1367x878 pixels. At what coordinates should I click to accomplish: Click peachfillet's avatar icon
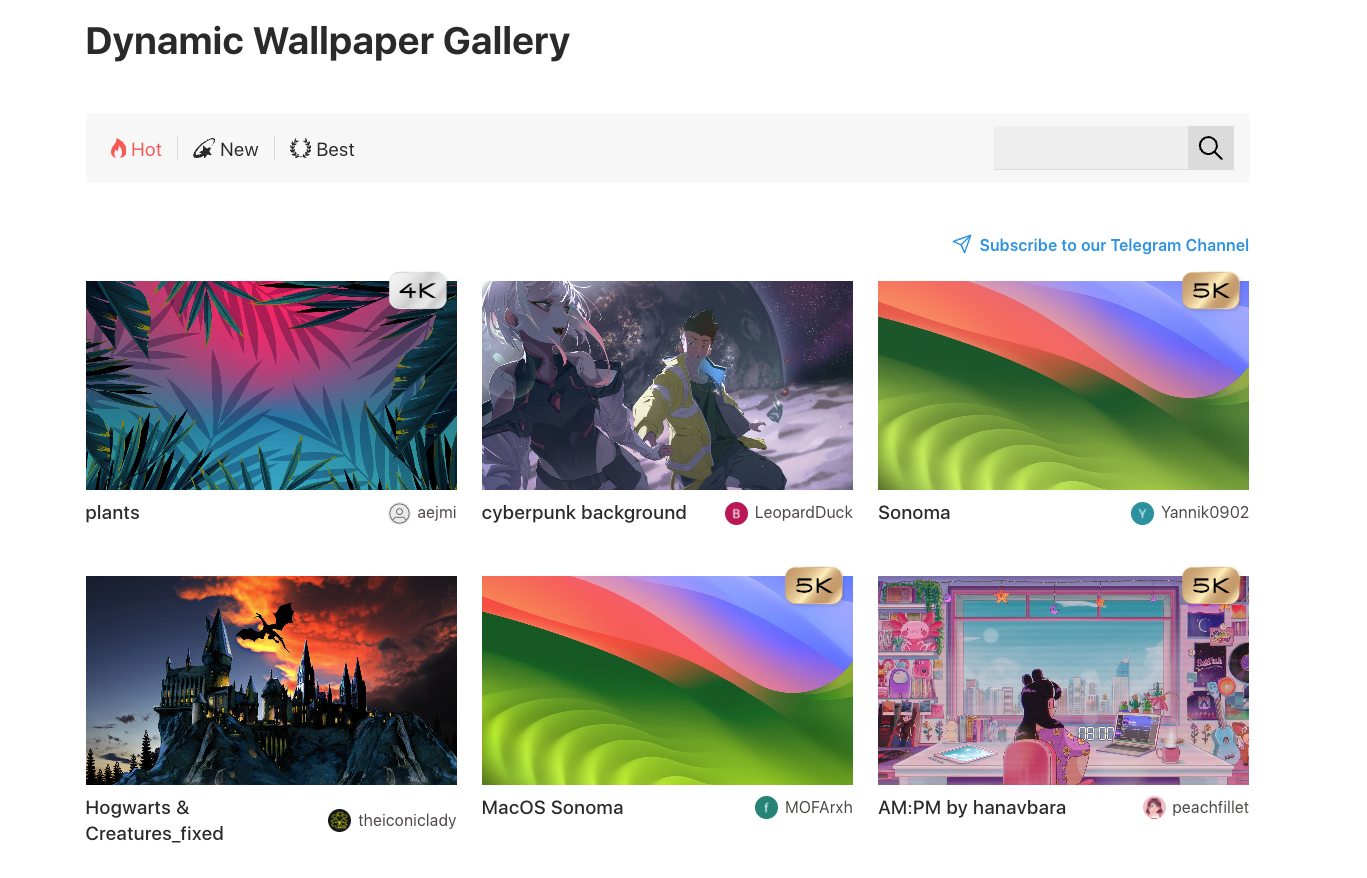(1154, 808)
